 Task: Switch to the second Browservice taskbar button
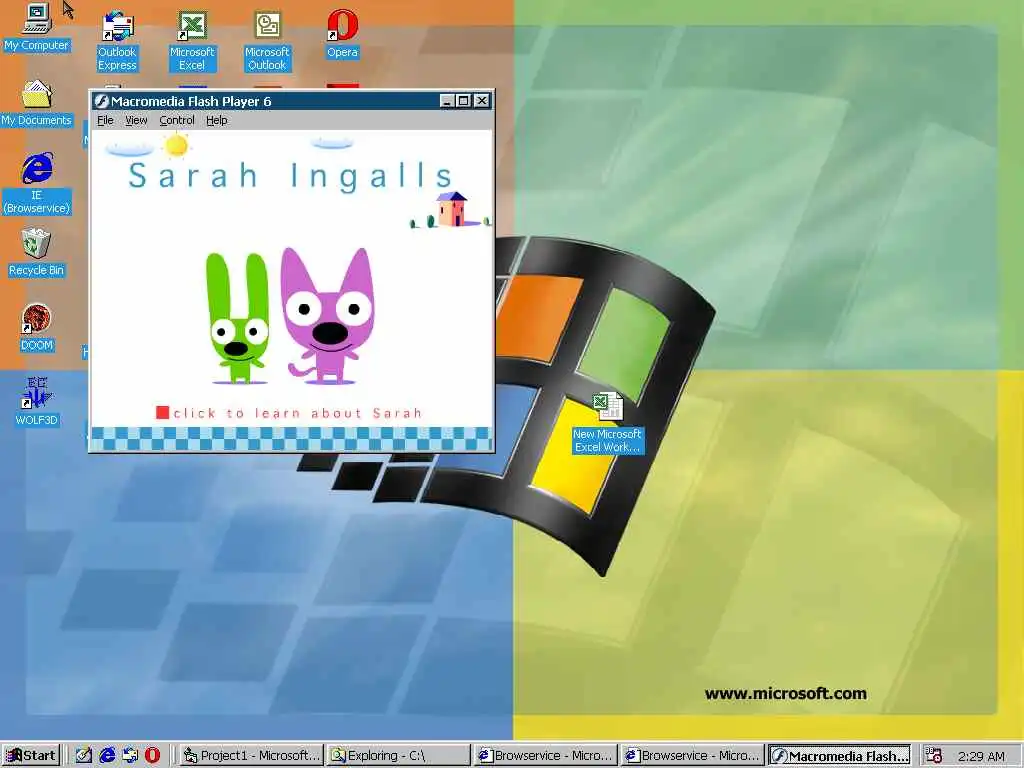click(x=693, y=756)
